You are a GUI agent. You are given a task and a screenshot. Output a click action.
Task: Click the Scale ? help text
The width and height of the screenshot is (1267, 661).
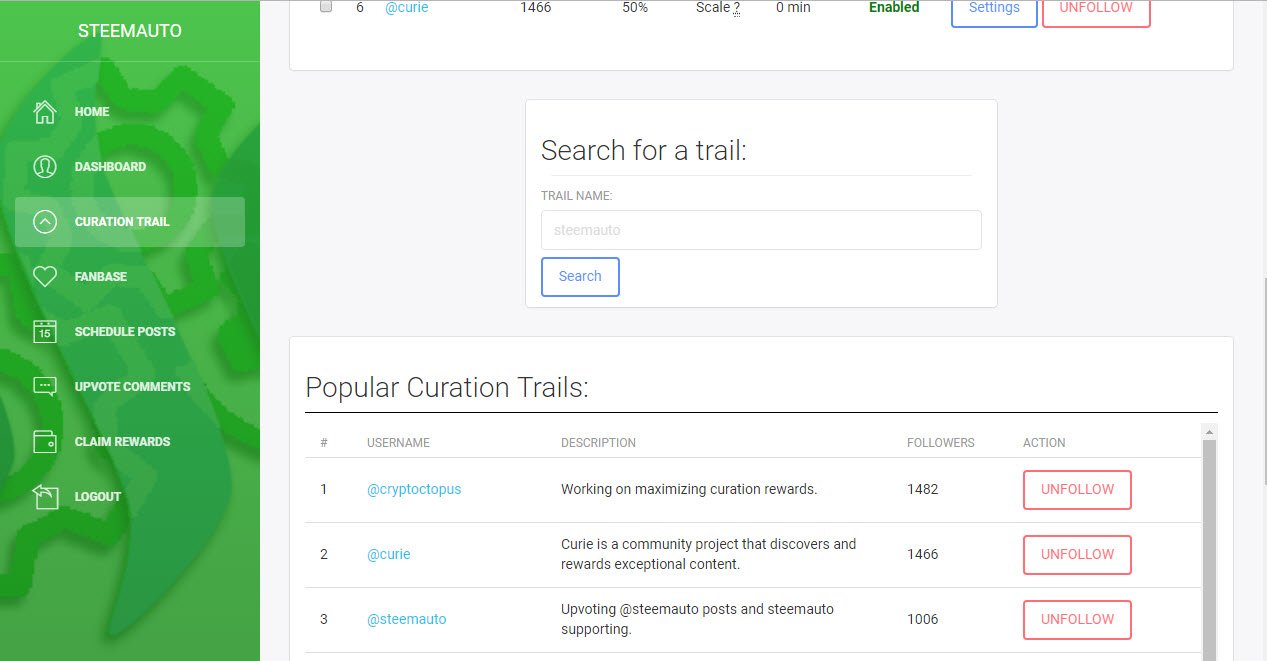pyautogui.click(x=718, y=7)
